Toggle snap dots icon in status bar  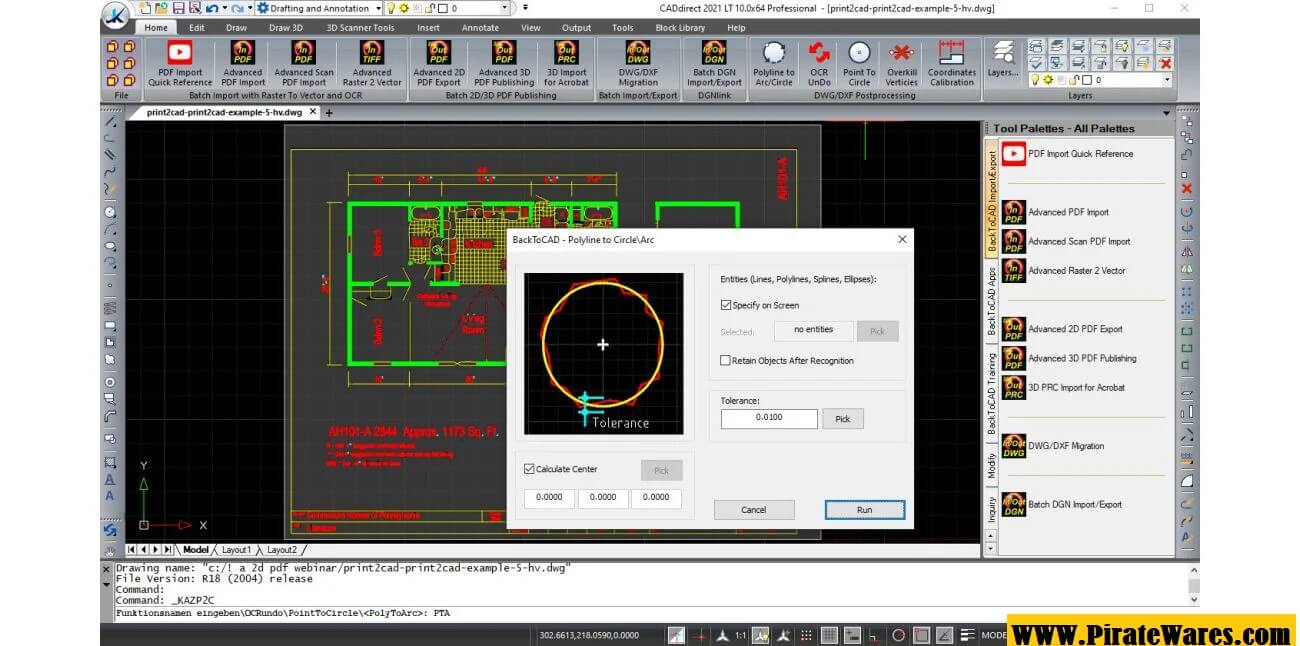(x=806, y=635)
